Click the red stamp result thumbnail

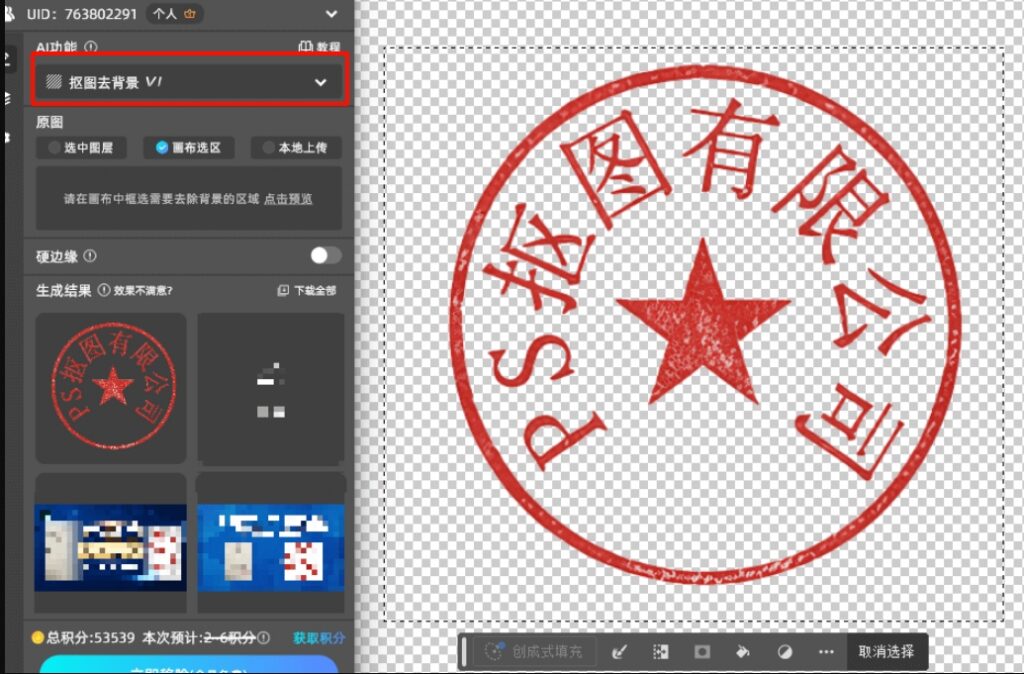(x=110, y=388)
